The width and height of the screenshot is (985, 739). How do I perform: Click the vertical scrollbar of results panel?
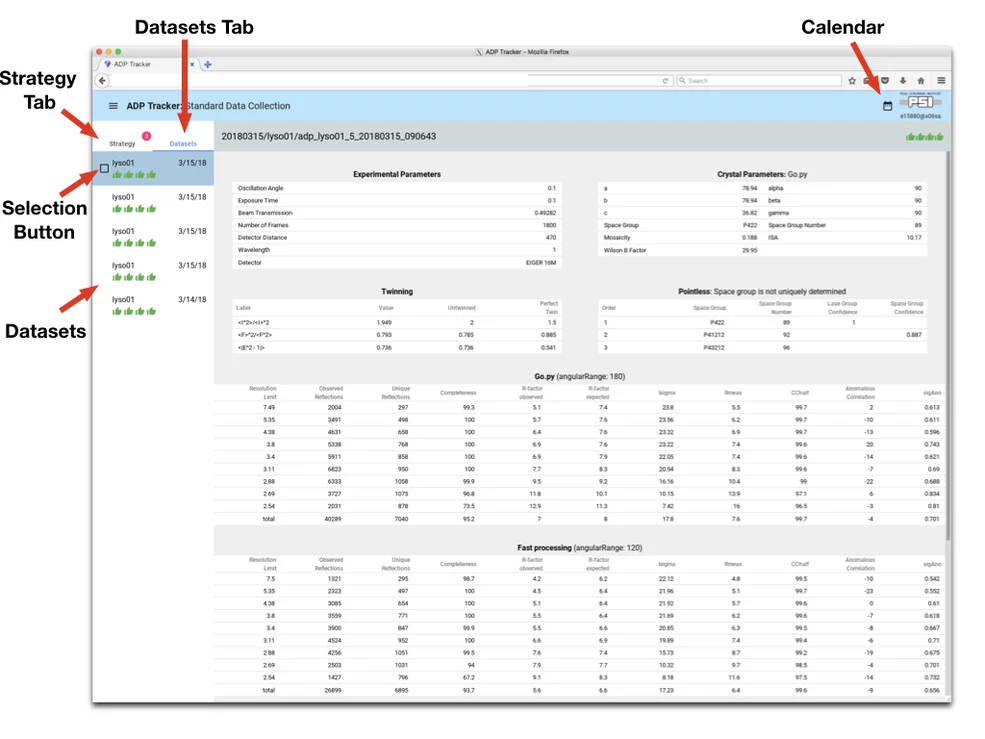[x=948, y=344]
